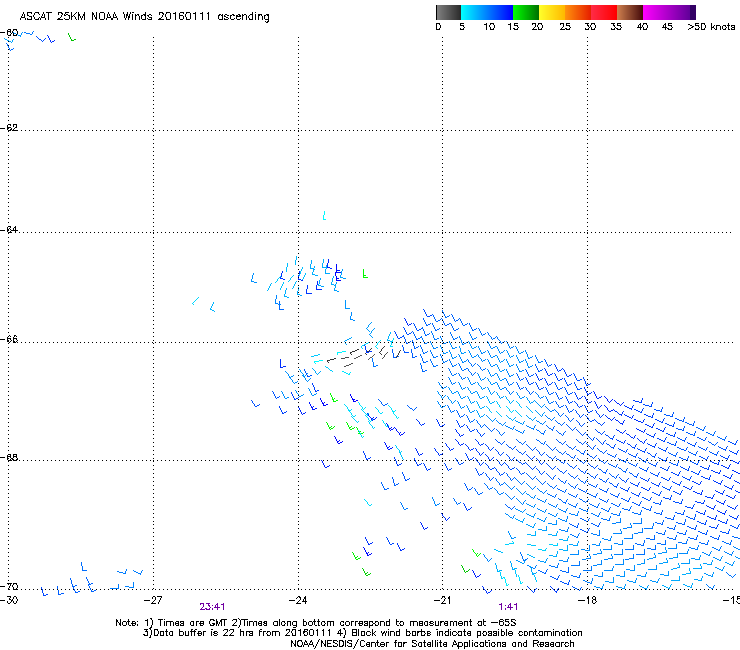Click the '-24' longitude axis label
The image size is (740, 650).
pos(298,600)
